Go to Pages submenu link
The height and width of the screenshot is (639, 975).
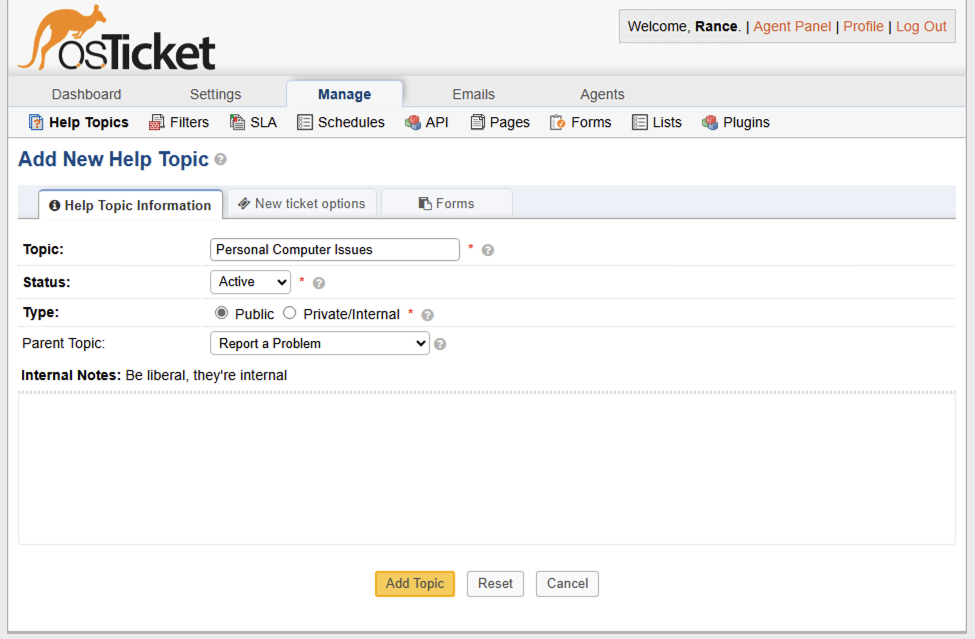click(x=510, y=122)
